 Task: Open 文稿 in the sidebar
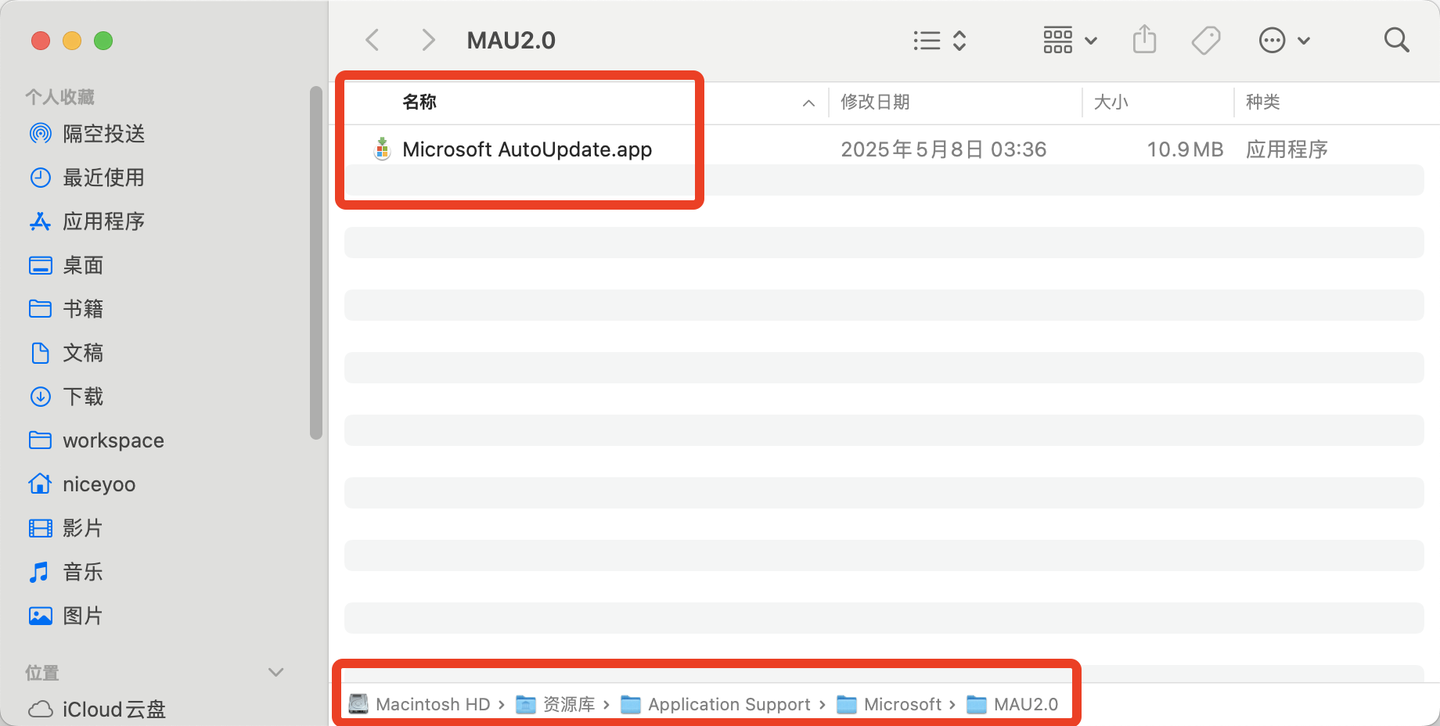pos(83,353)
